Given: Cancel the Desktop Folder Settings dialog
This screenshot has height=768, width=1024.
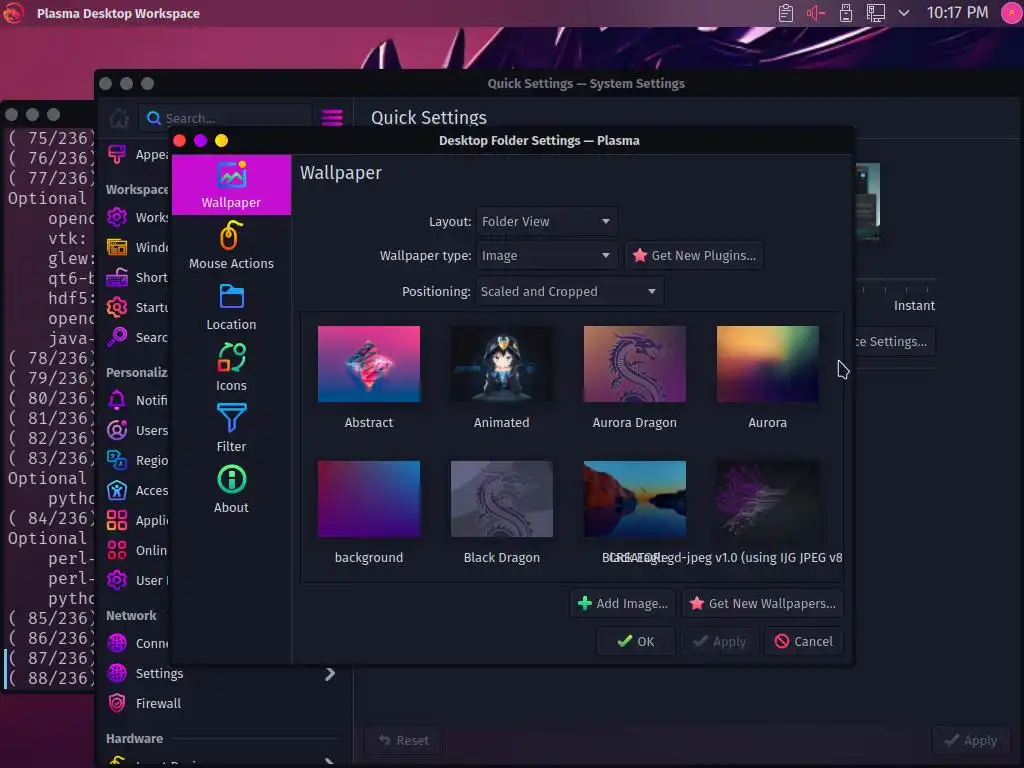Looking at the screenshot, I should 804,641.
